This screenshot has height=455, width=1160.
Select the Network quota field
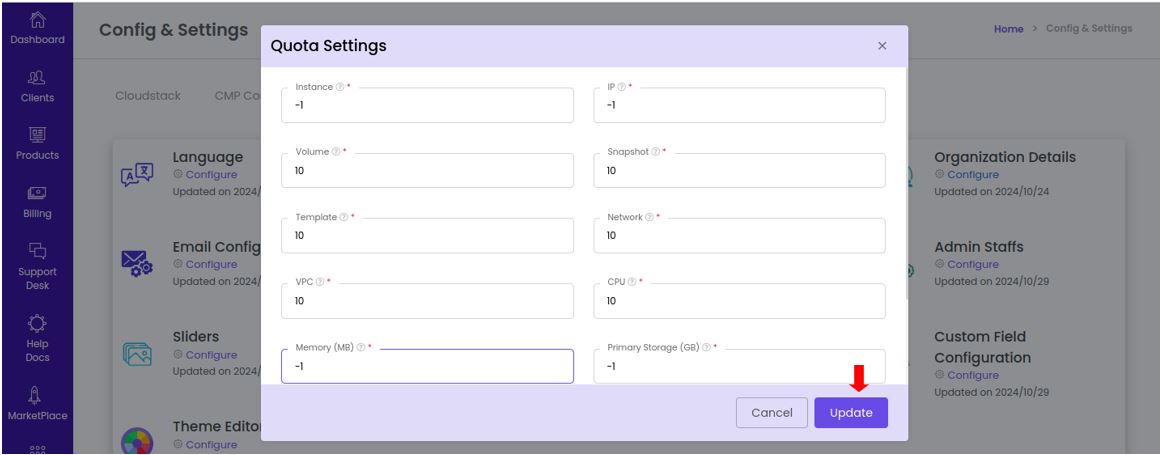740,235
